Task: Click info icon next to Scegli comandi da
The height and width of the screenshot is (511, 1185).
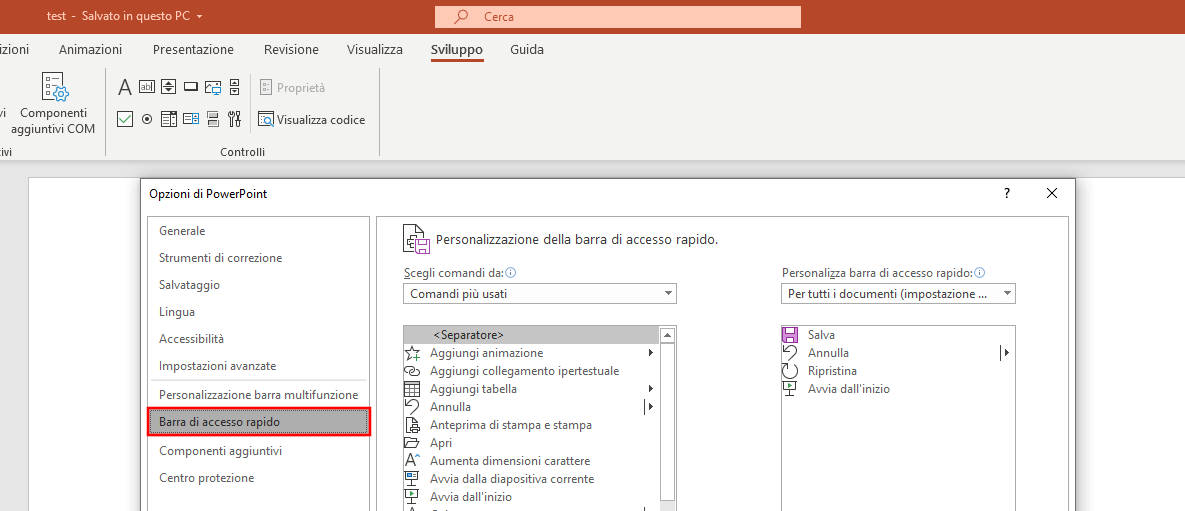Action: 511,273
